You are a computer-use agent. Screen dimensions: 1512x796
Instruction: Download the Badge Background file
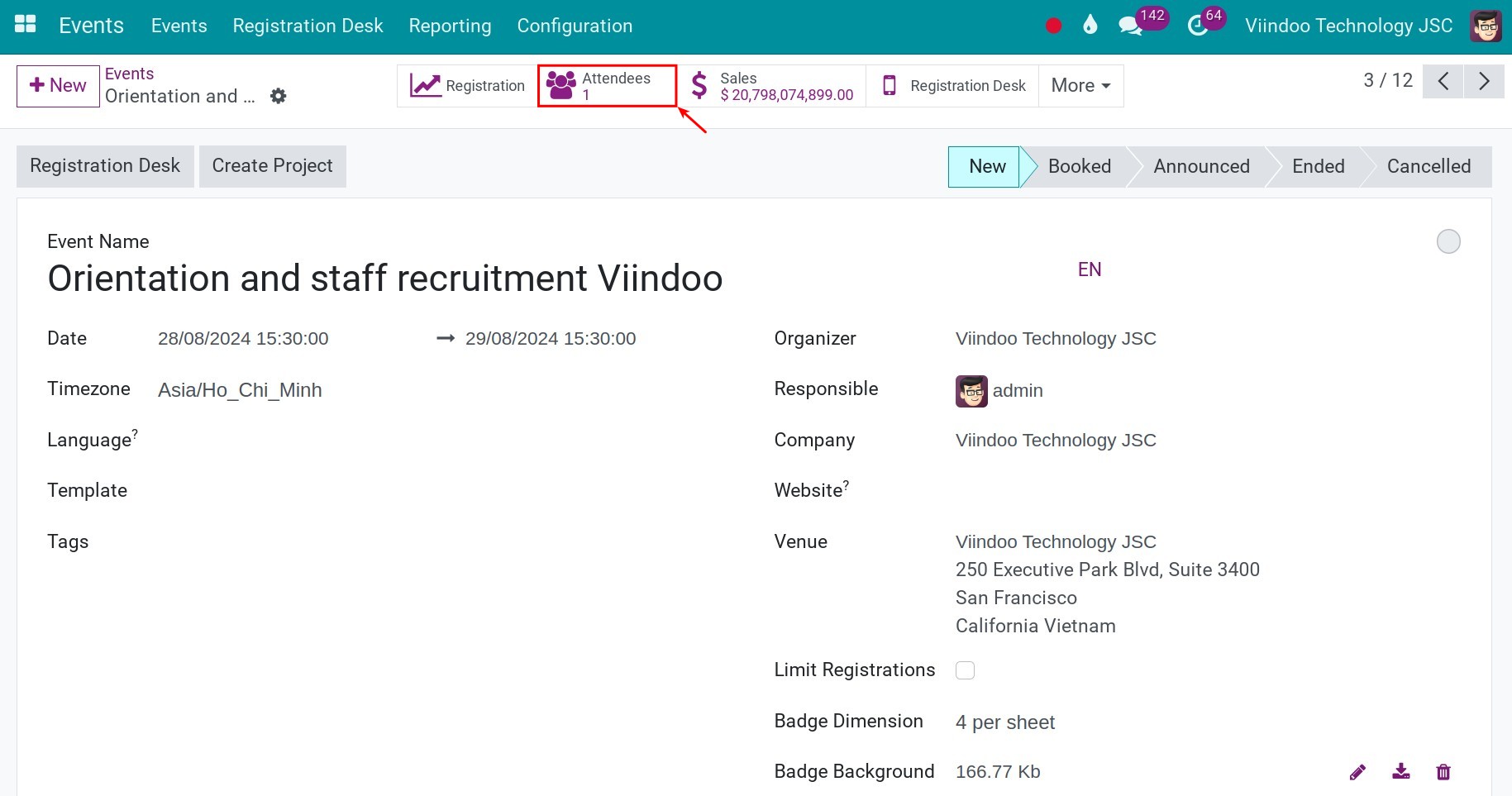tap(1400, 772)
